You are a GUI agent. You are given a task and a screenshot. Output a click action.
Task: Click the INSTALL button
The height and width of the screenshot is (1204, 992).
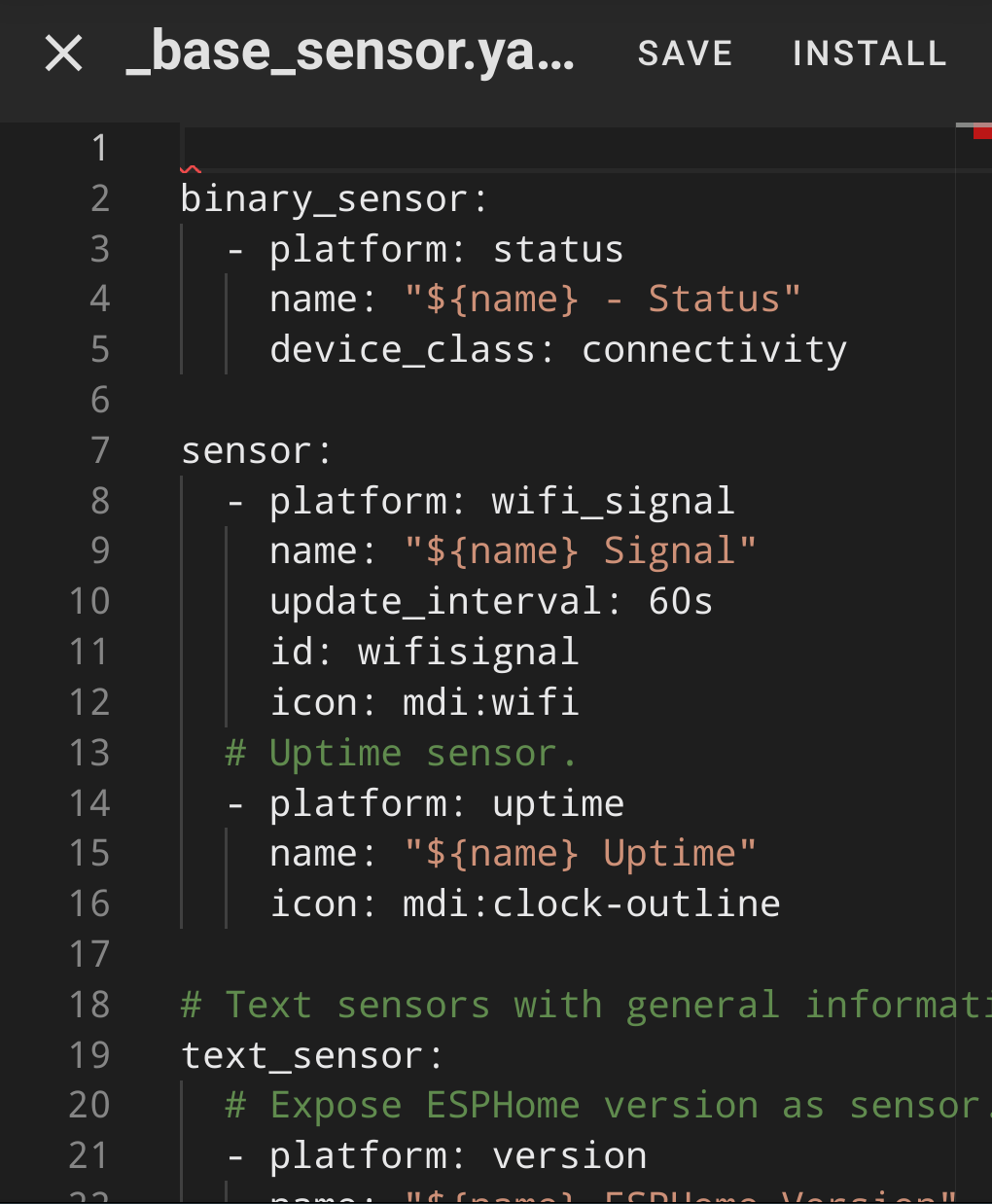[869, 53]
